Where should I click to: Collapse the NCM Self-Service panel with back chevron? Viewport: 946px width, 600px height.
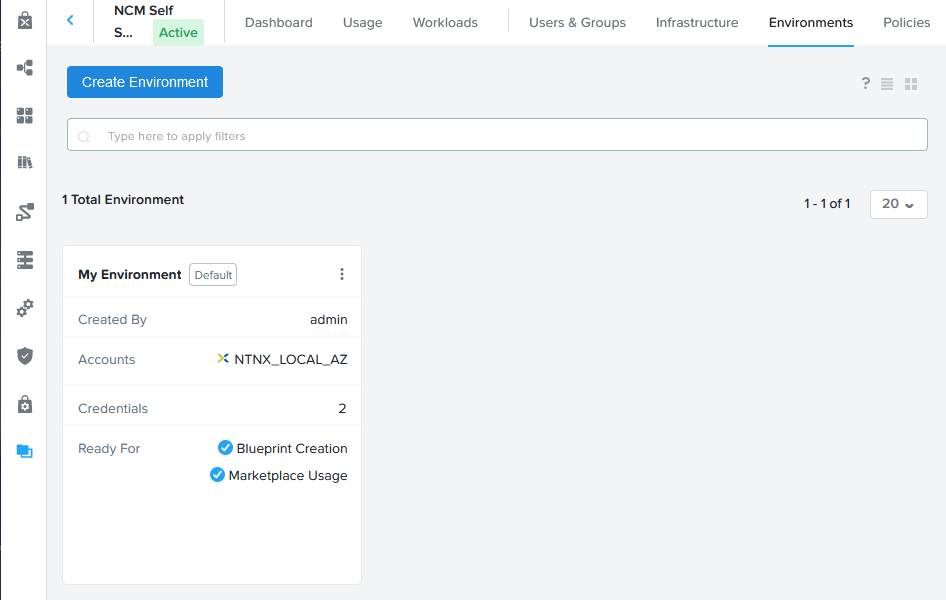tap(70, 19)
